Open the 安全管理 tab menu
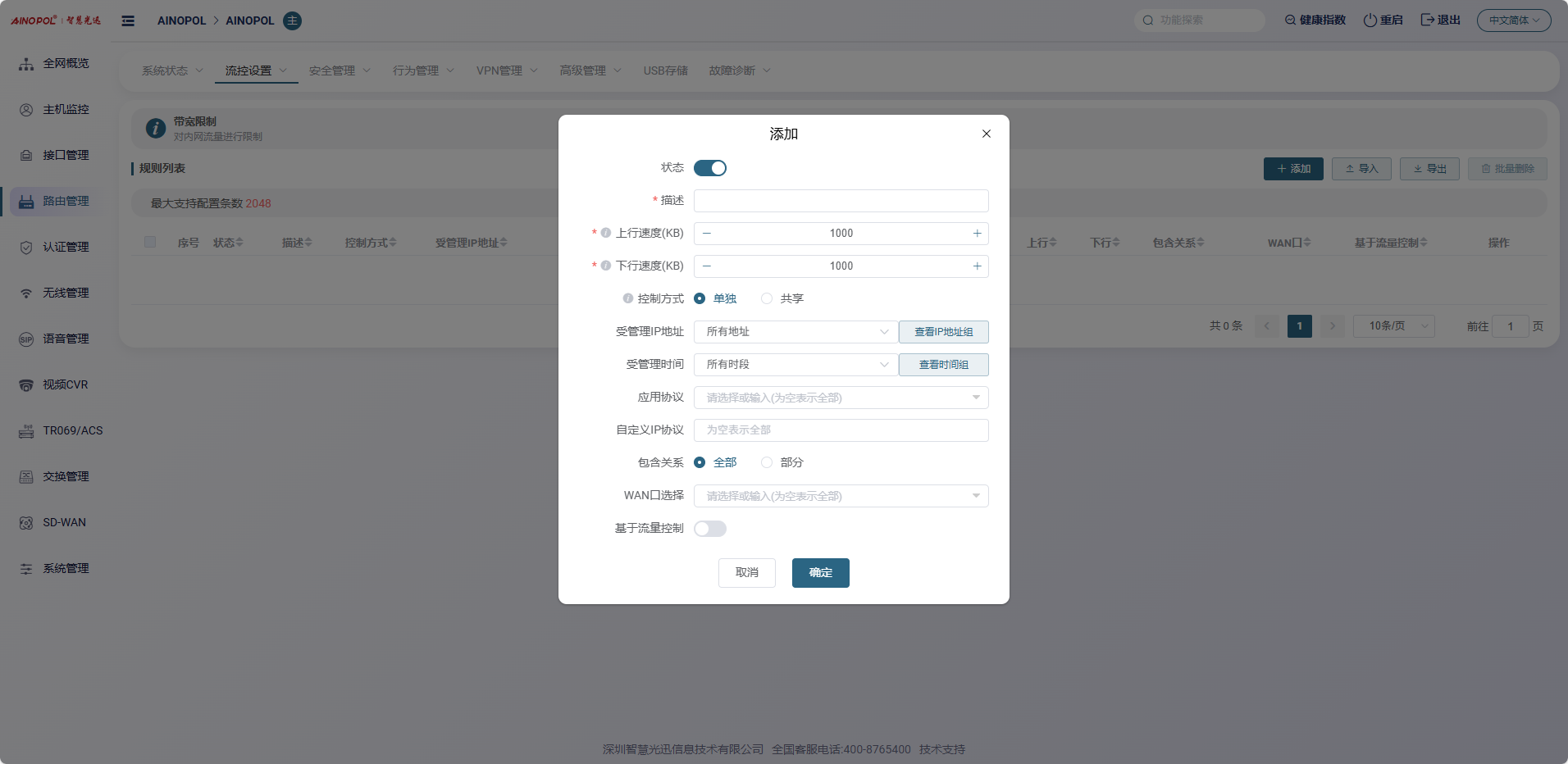The height and width of the screenshot is (764, 1568). [x=339, y=70]
